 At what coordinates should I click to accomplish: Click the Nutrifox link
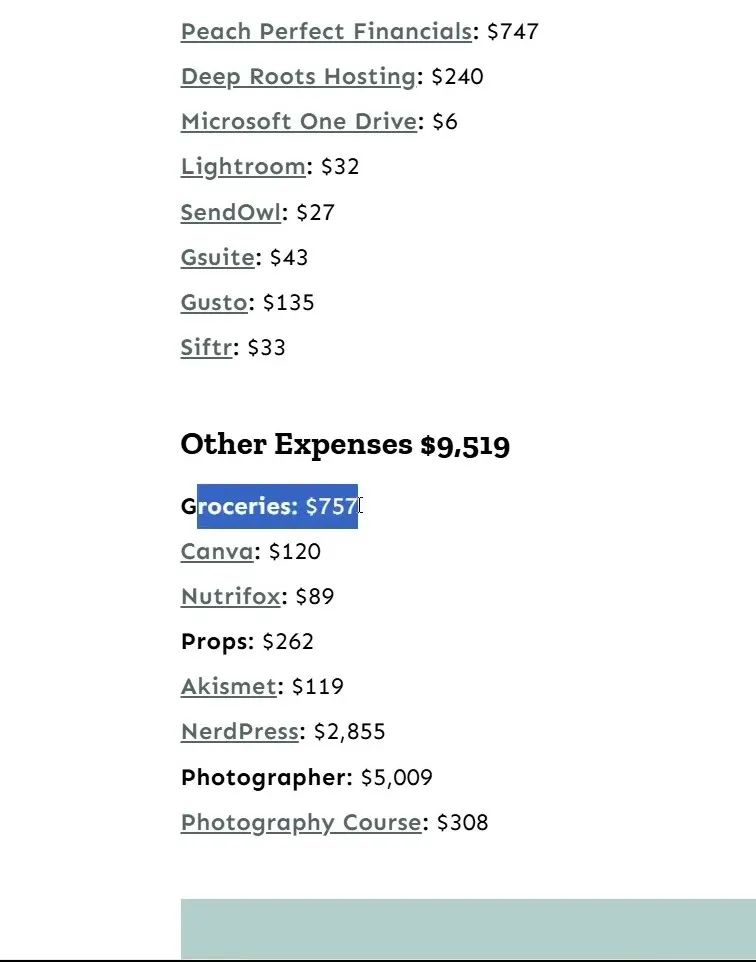click(230, 596)
